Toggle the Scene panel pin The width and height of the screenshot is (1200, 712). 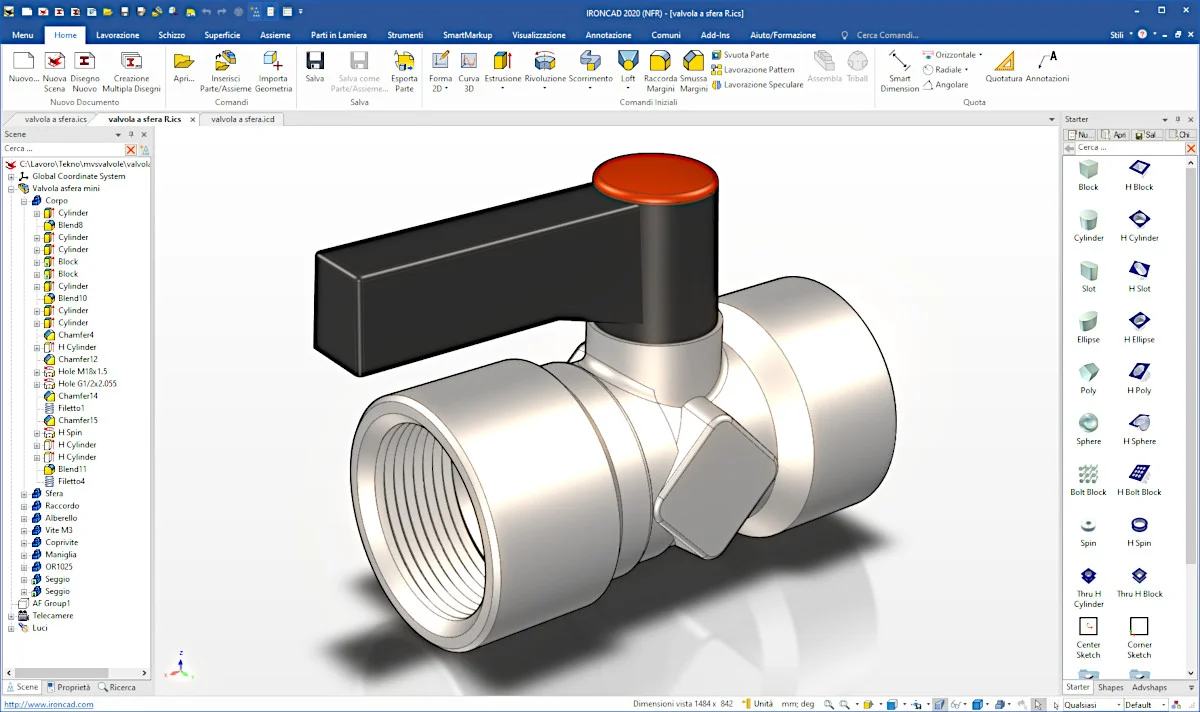[x=131, y=134]
